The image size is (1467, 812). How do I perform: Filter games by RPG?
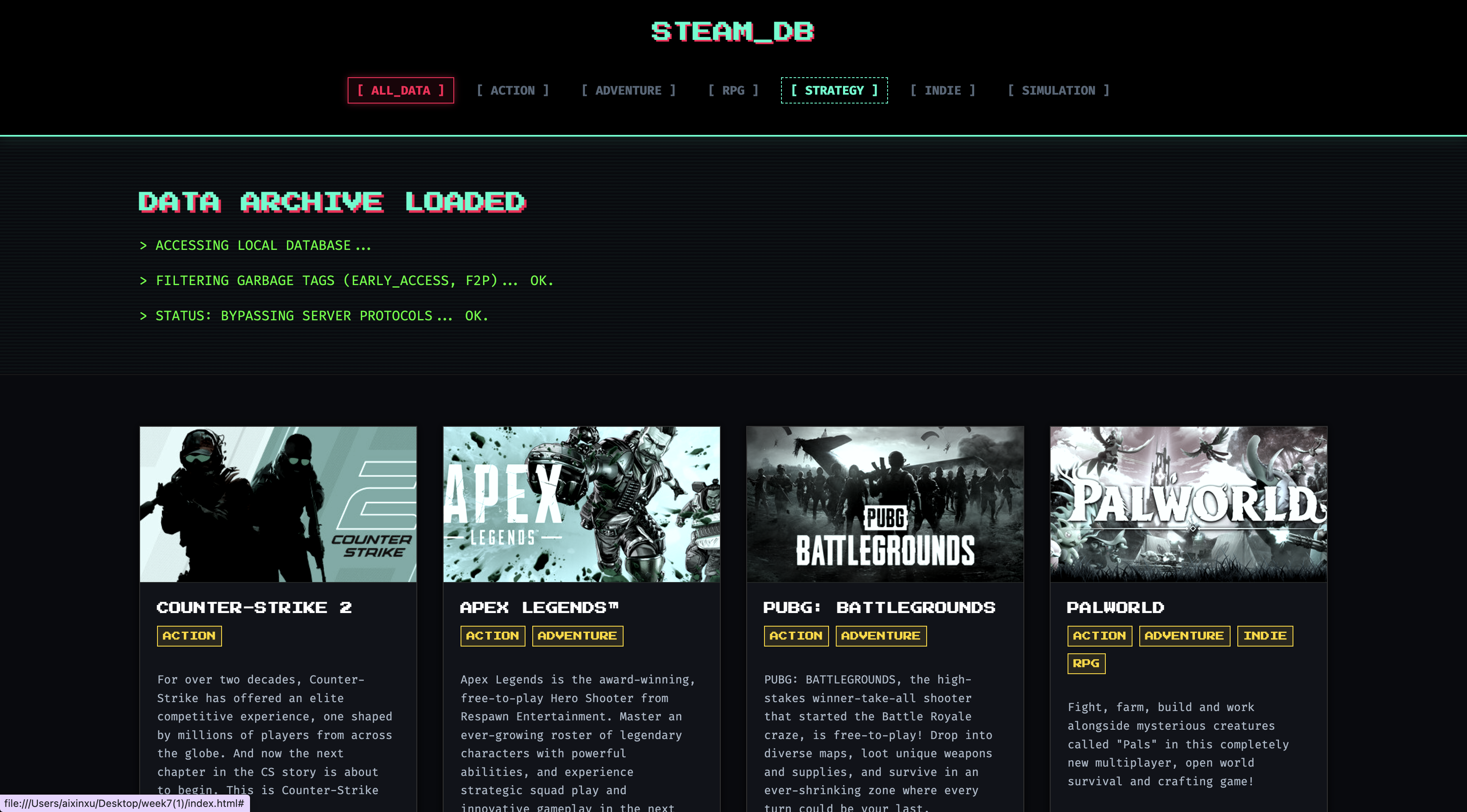[x=733, y=90]
